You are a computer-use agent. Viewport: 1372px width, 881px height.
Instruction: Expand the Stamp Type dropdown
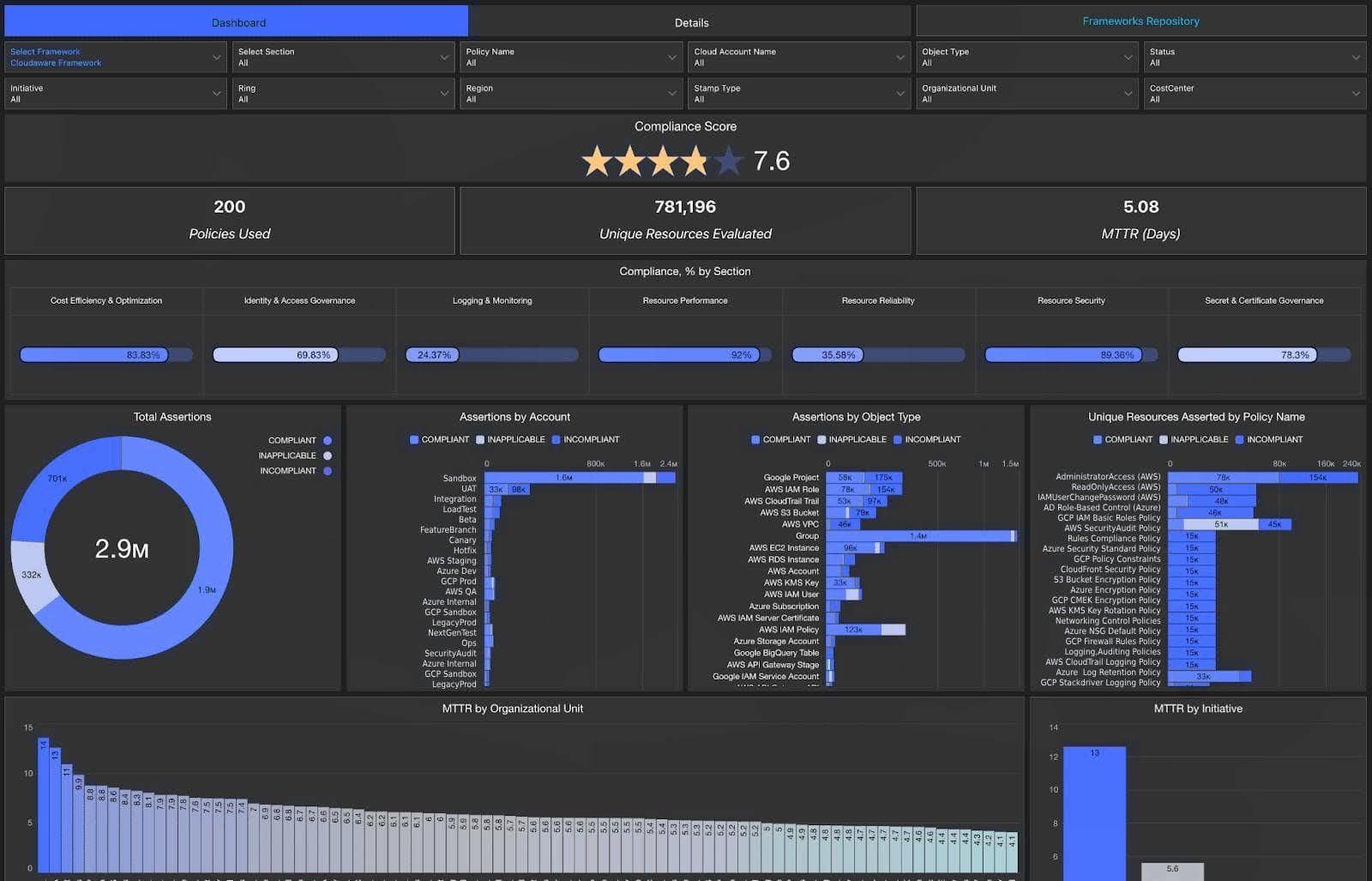799,94
